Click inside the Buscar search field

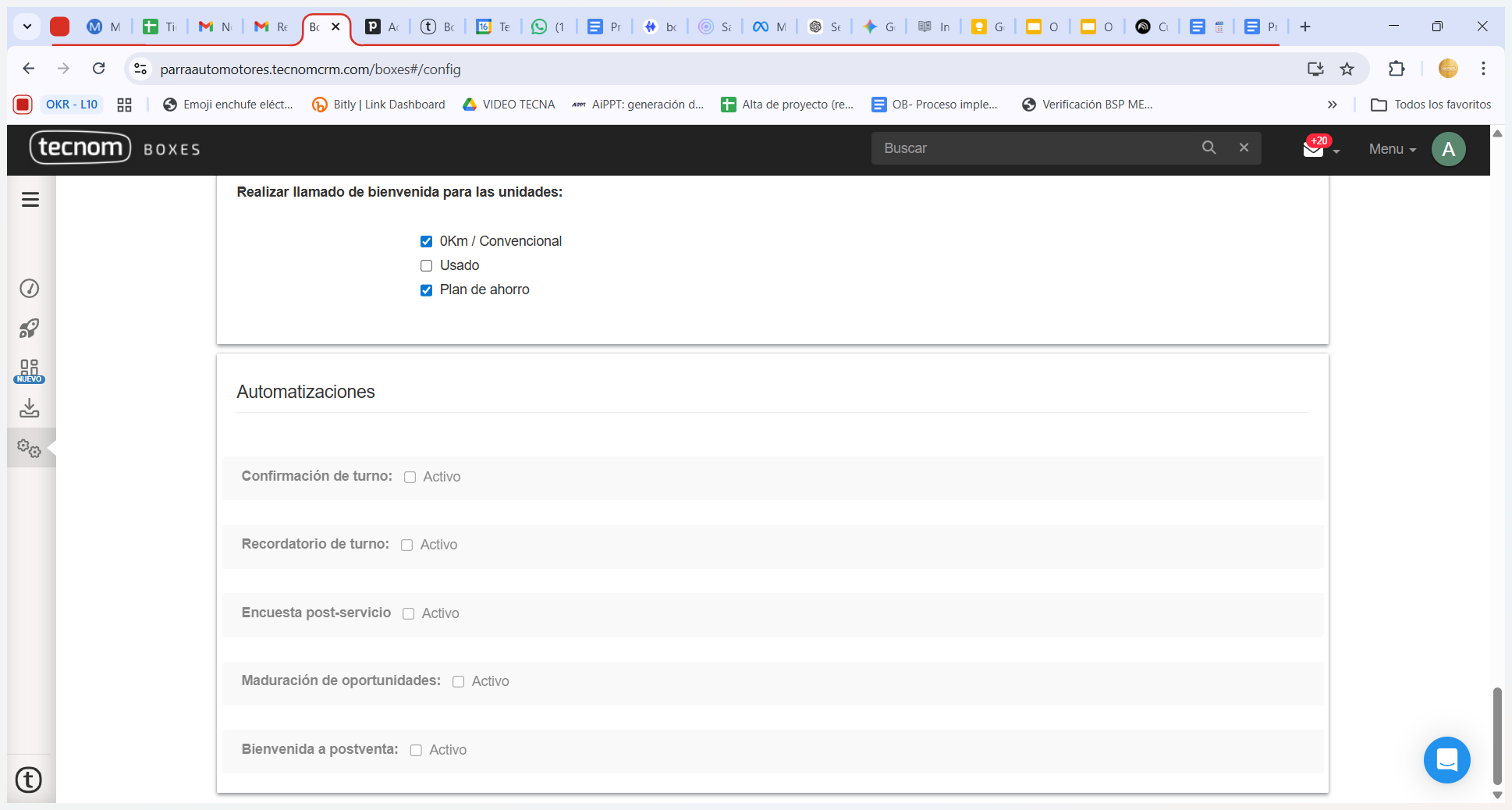pos(1030,148)
